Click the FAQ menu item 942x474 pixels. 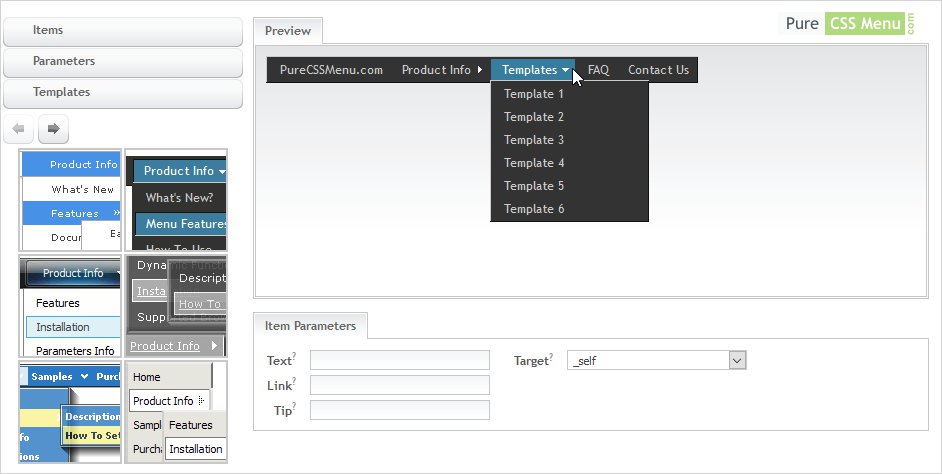pos(598,70)
